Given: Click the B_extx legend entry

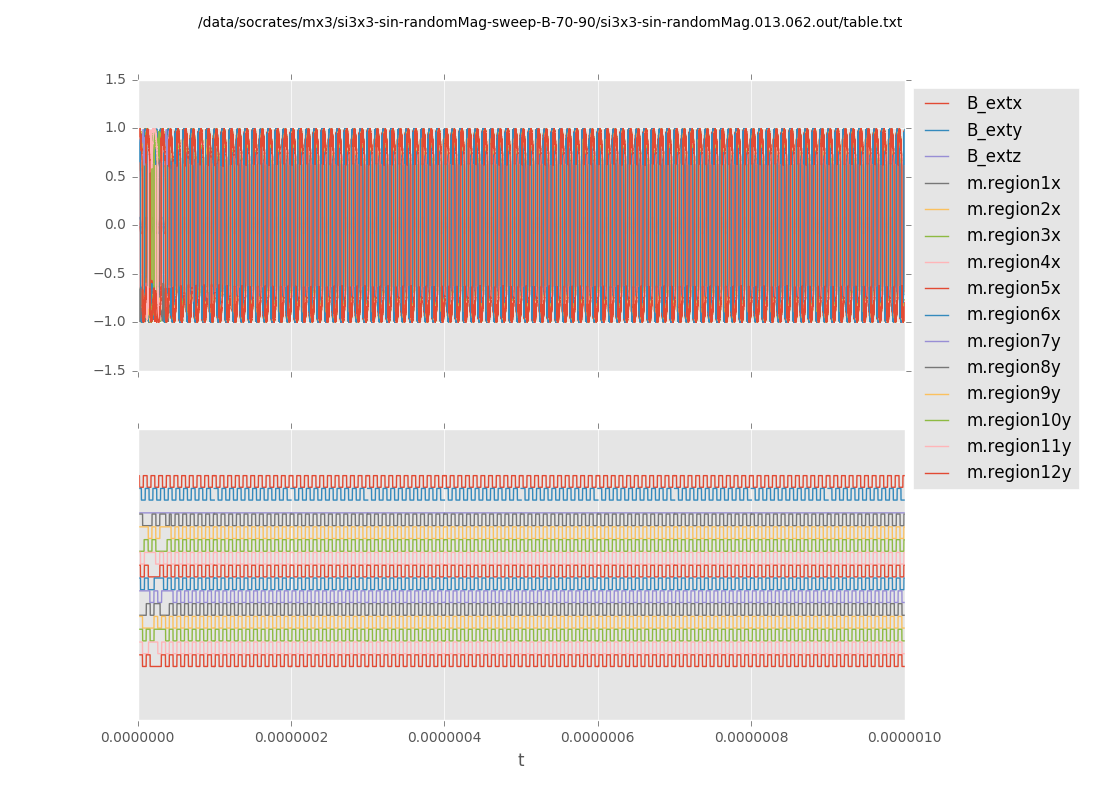Looking at the screenshot, I should 993,103.
